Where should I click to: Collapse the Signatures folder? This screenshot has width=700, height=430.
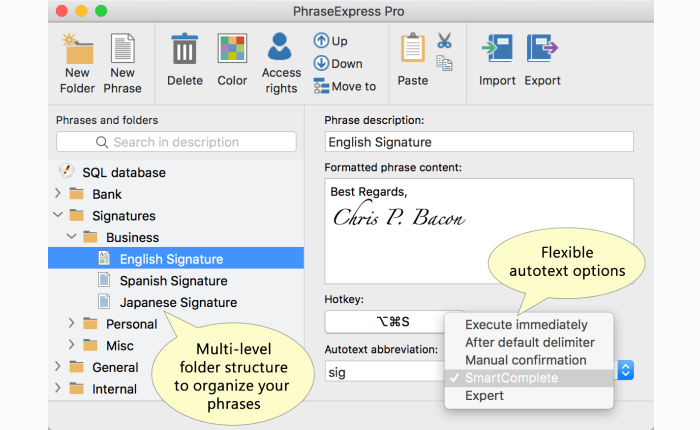[x=58, y=215]
